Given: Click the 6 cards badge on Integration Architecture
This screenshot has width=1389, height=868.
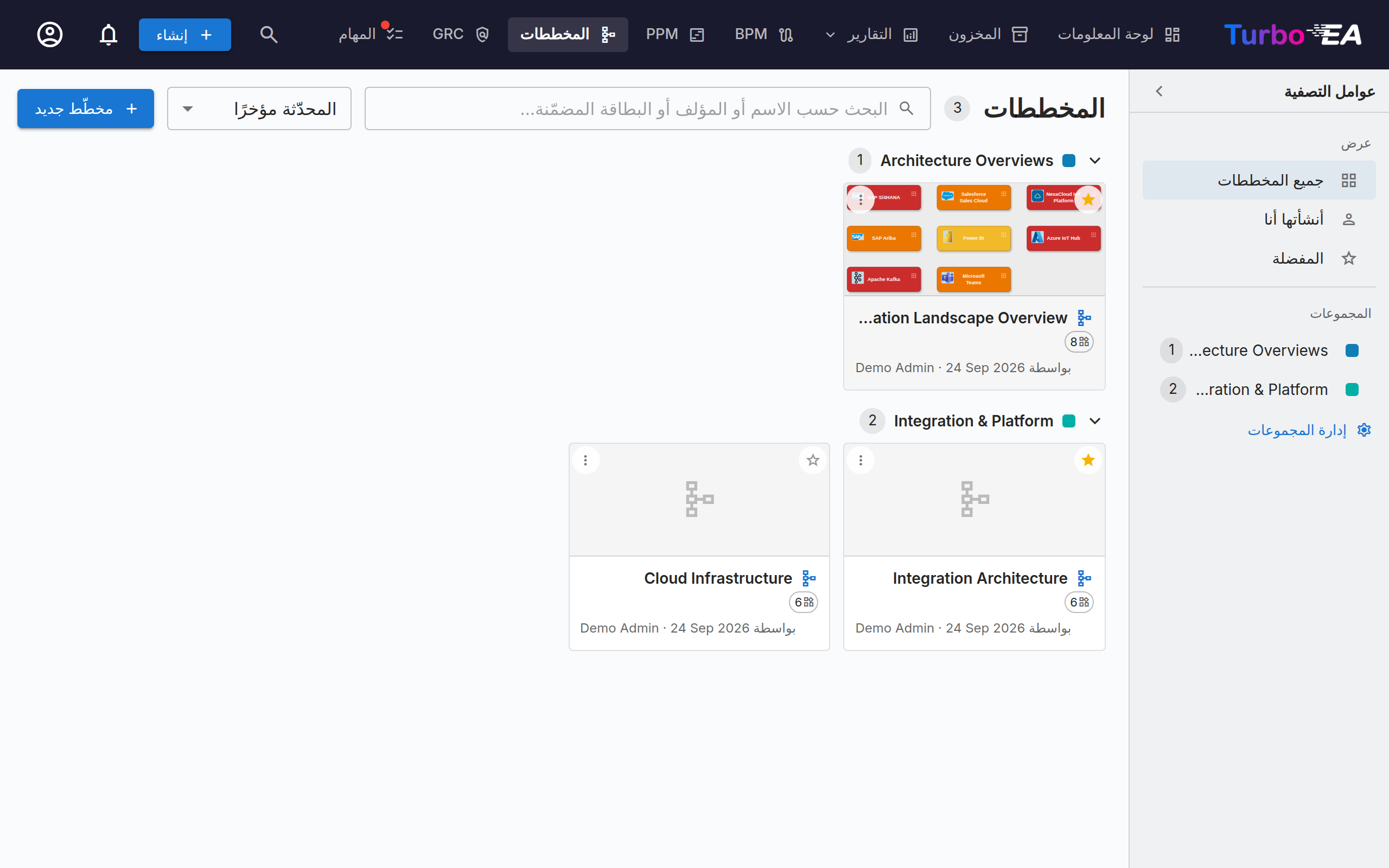Looking at the screenshot, I should pos(1079,602).
